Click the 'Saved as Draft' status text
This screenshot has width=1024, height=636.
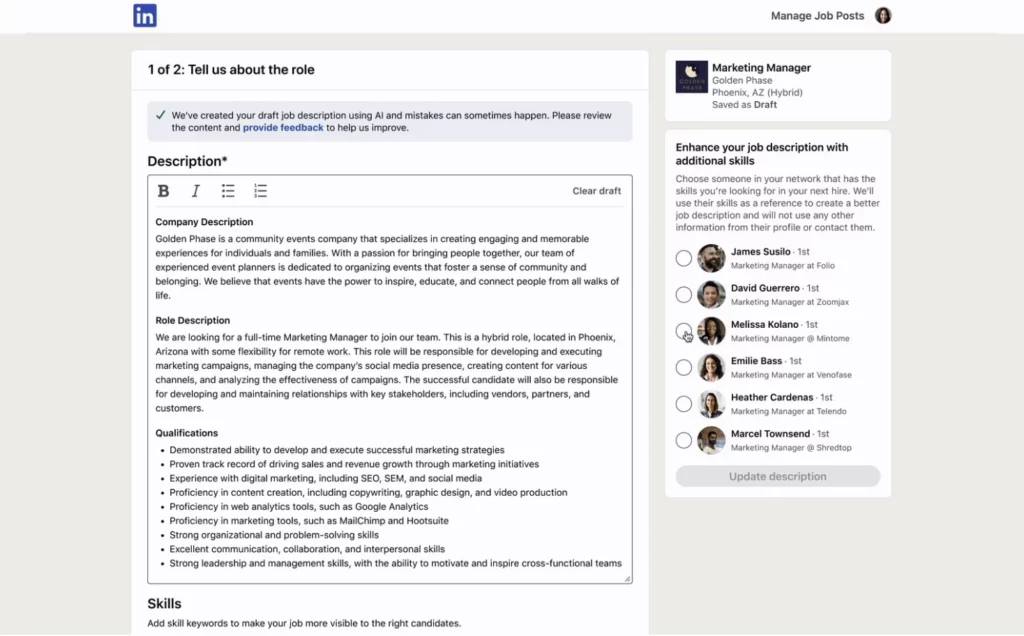[744, 104]
